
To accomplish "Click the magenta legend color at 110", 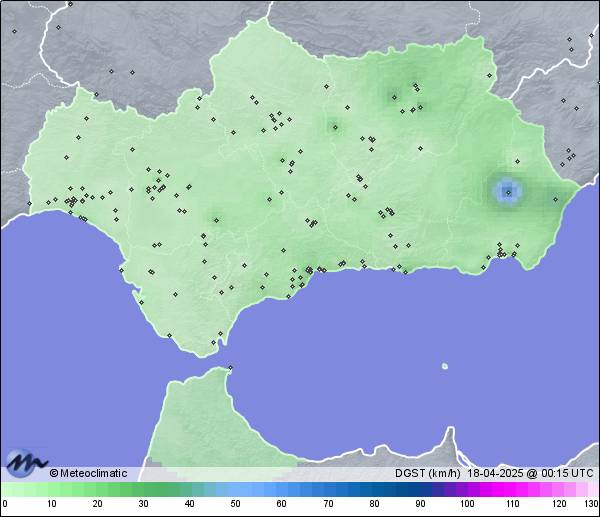I will 513,489.
